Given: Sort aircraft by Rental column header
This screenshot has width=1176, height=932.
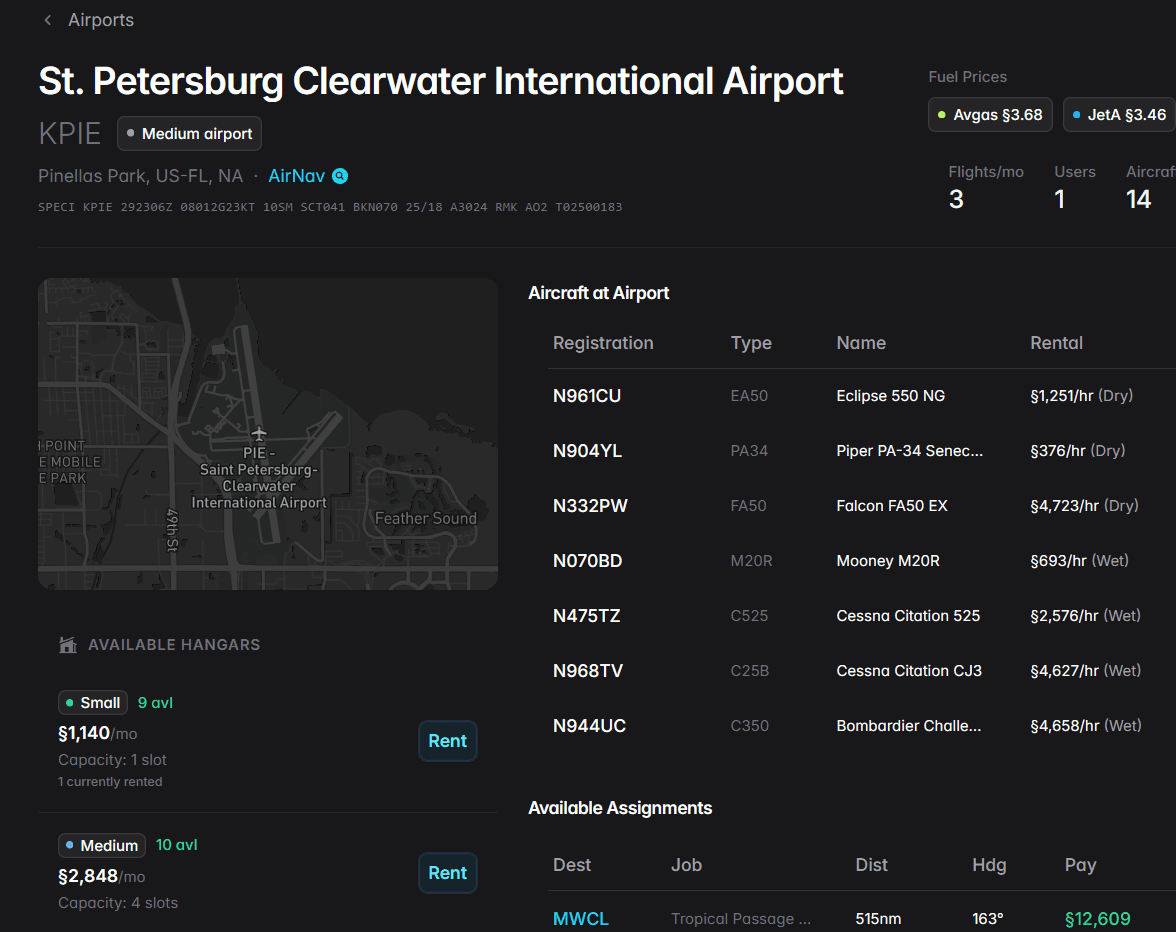Looking at the screenshot, I should coord(1056,343).
